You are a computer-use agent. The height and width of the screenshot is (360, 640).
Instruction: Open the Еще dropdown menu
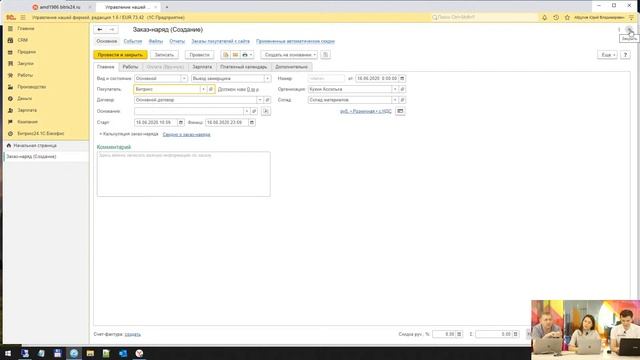click(x=607, y=55)
